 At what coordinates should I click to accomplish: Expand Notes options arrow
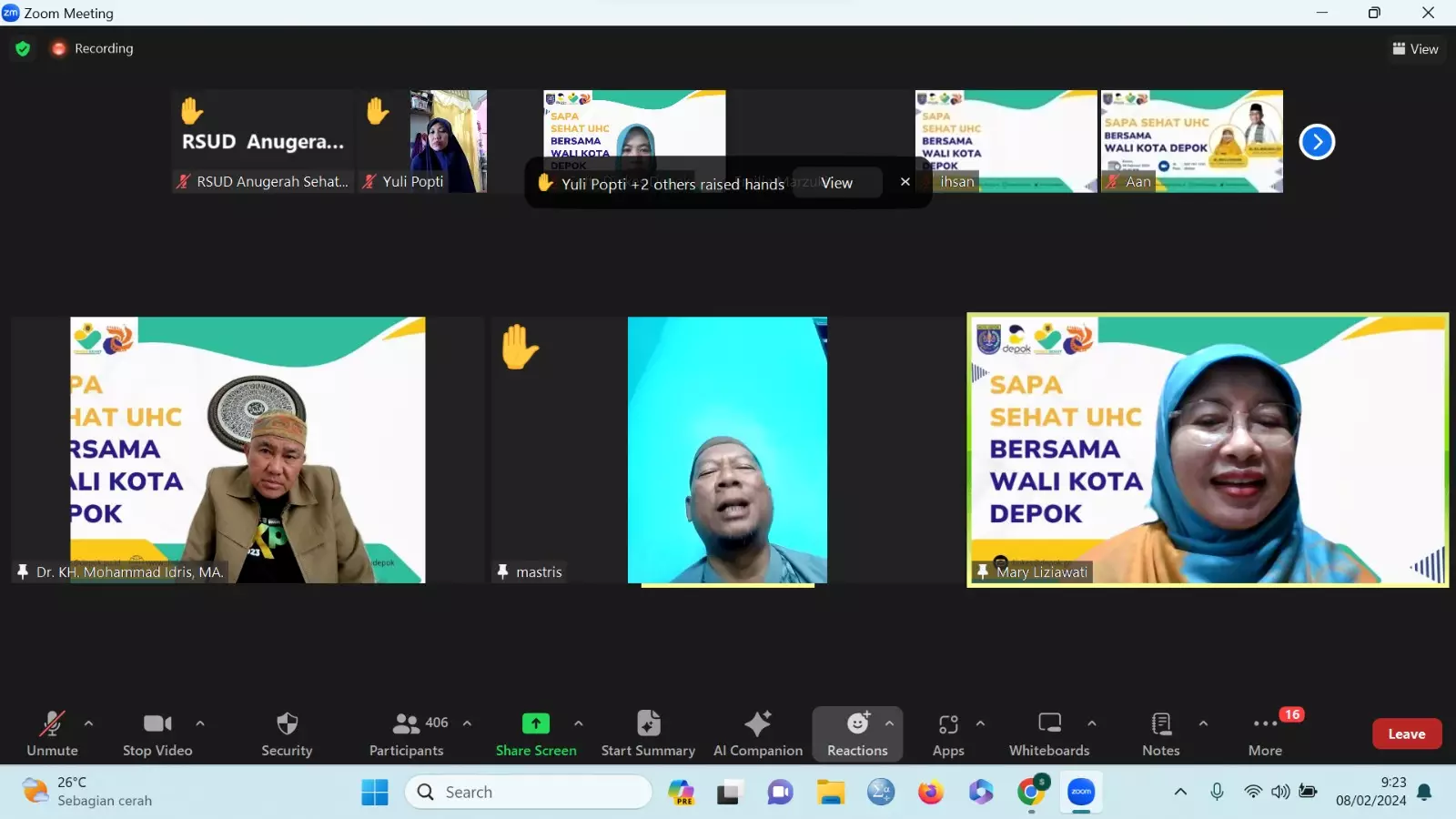(x=1203, y=723)
